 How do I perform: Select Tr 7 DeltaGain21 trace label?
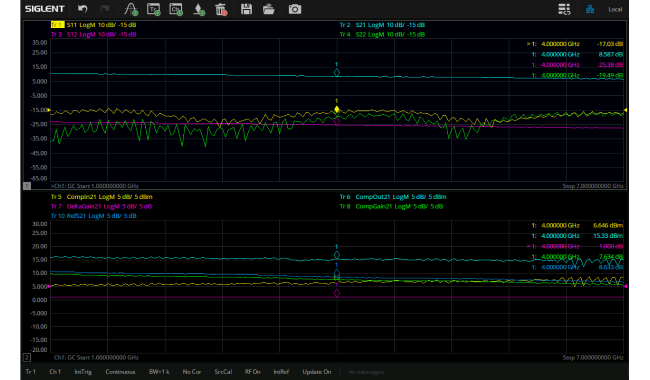pyautogui.click(x=101, y=206)
